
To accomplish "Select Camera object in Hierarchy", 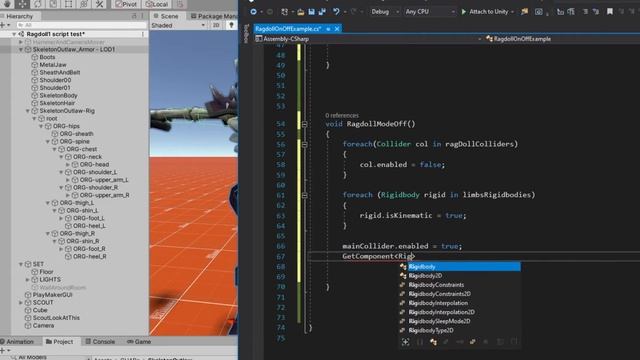I will click(x=43, y=325).
